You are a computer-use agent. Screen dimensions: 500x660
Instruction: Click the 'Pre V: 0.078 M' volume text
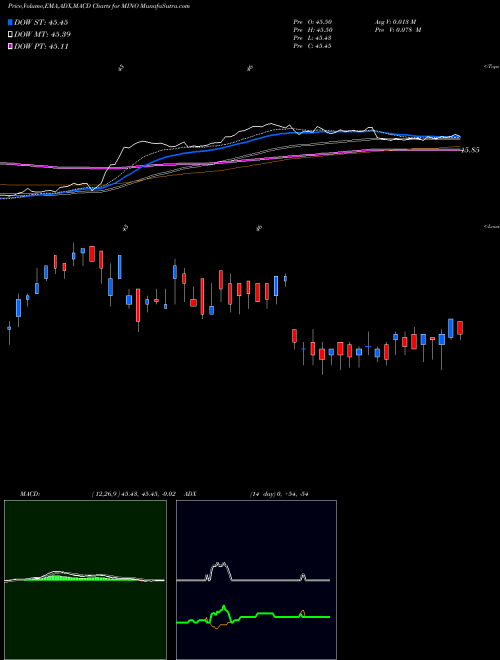click(x=398, y=29)
